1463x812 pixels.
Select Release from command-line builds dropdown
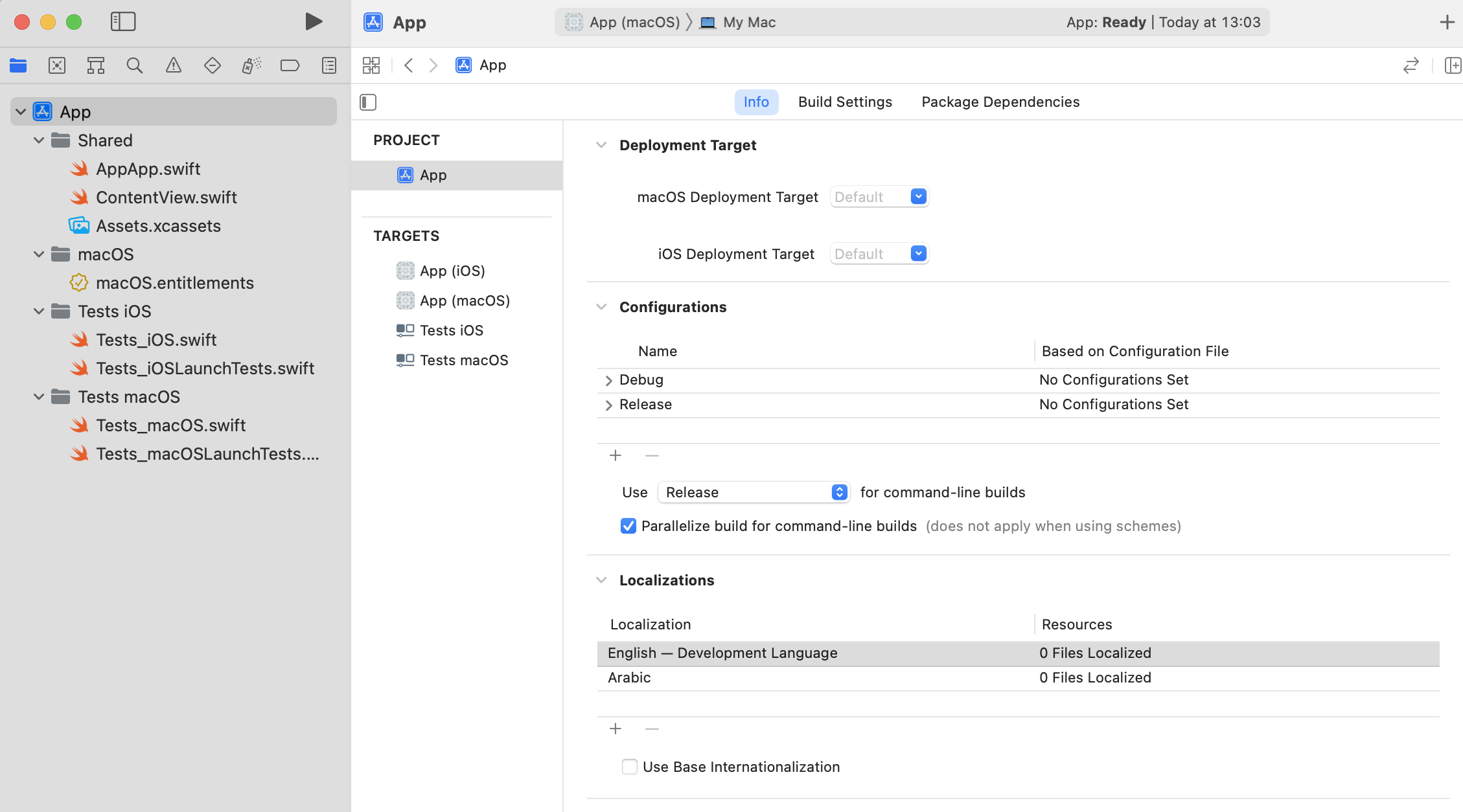[754, 491]
